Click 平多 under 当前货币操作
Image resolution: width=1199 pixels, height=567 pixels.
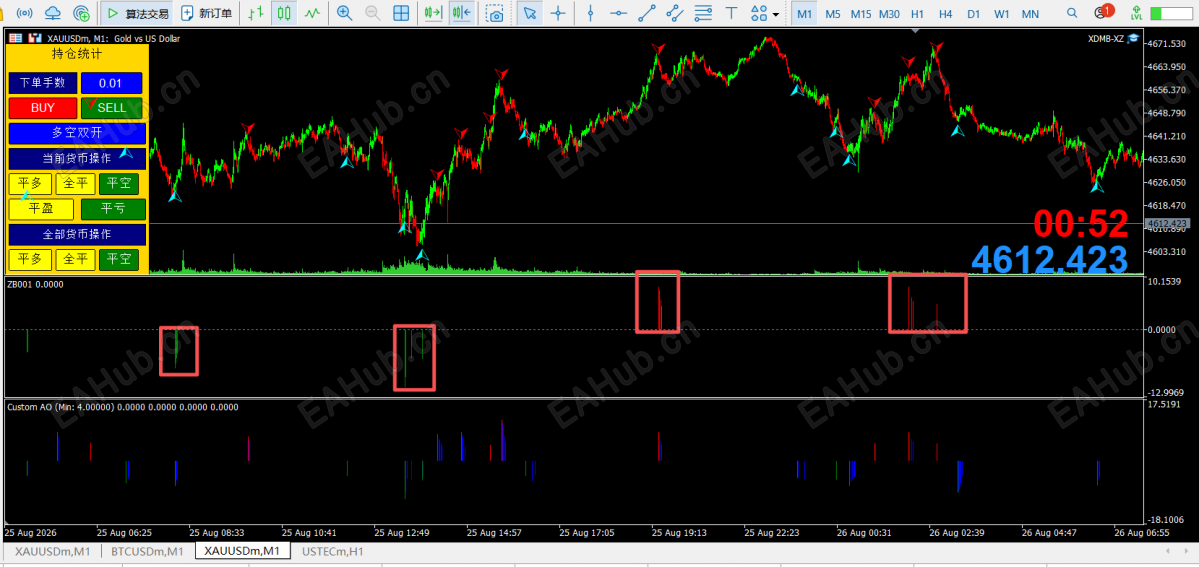(31, 184)
